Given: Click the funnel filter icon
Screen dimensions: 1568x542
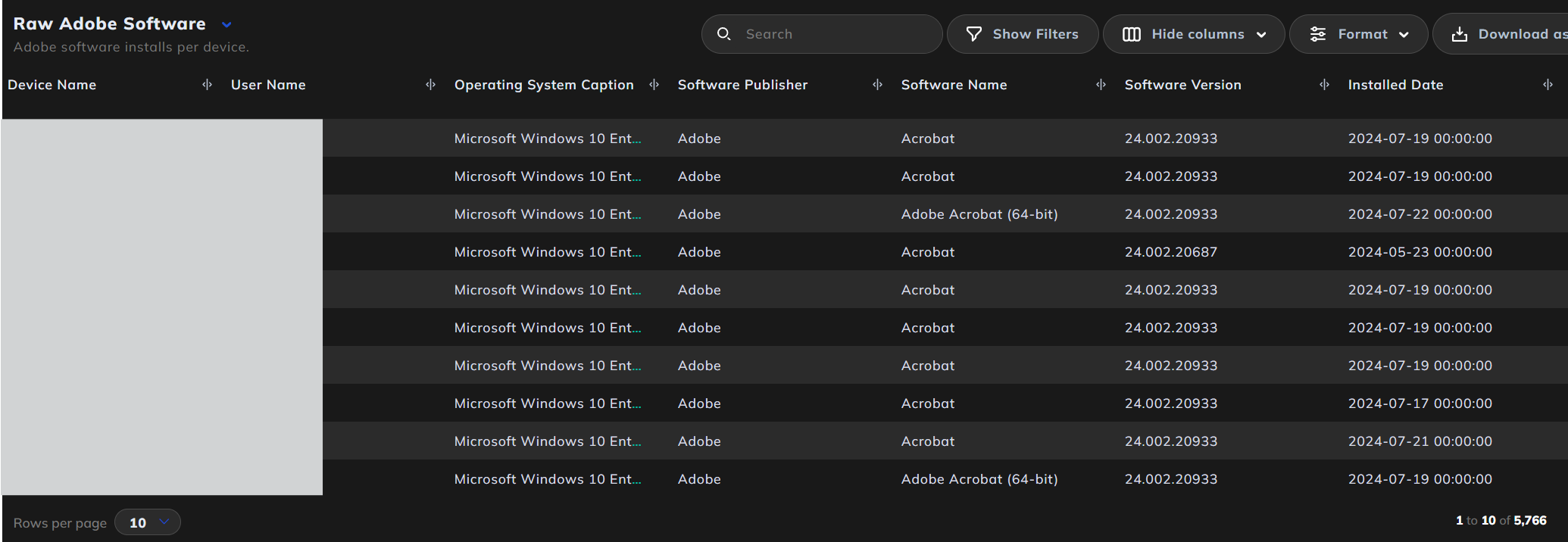Looking at the screenshot, I should [974, 34].
